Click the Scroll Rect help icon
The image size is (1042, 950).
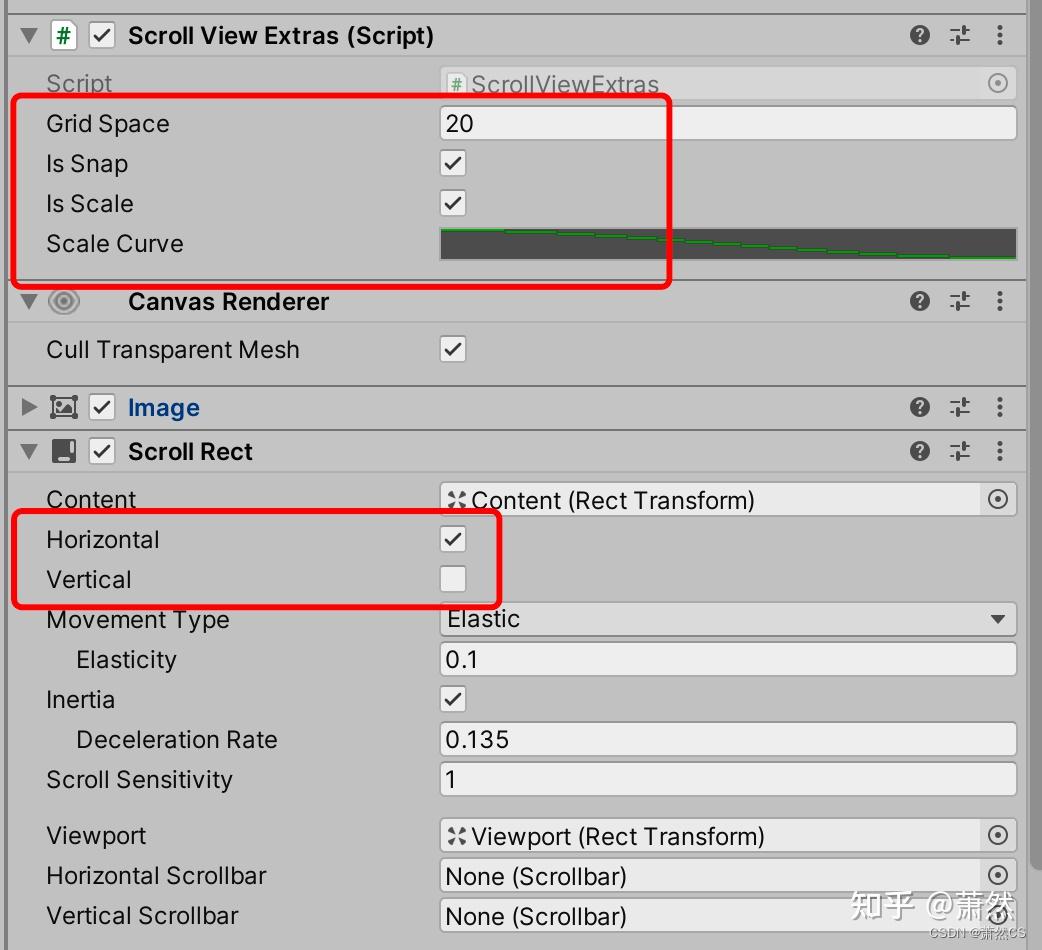click(919, 451)
